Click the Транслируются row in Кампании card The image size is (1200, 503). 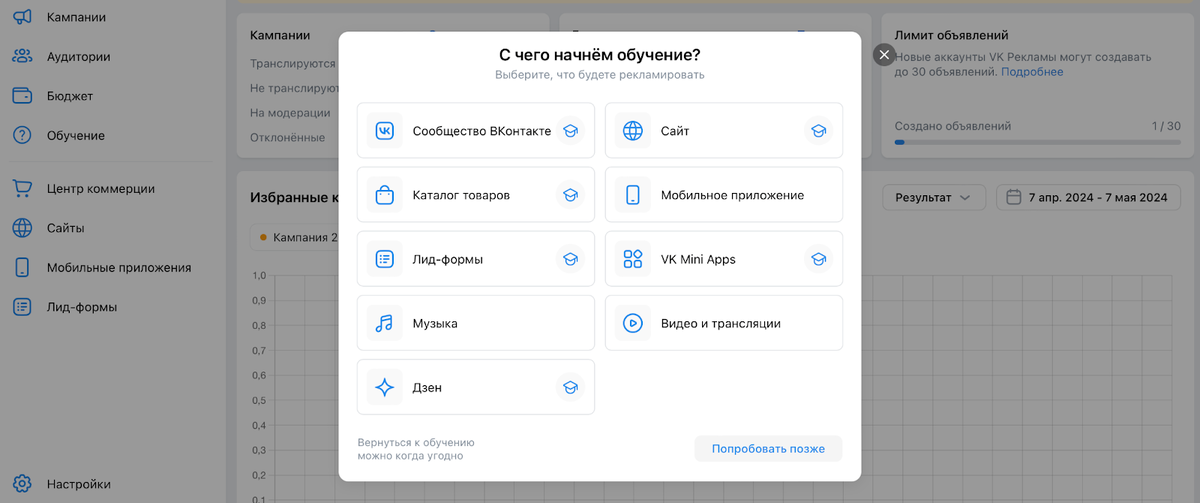[292, 63]
